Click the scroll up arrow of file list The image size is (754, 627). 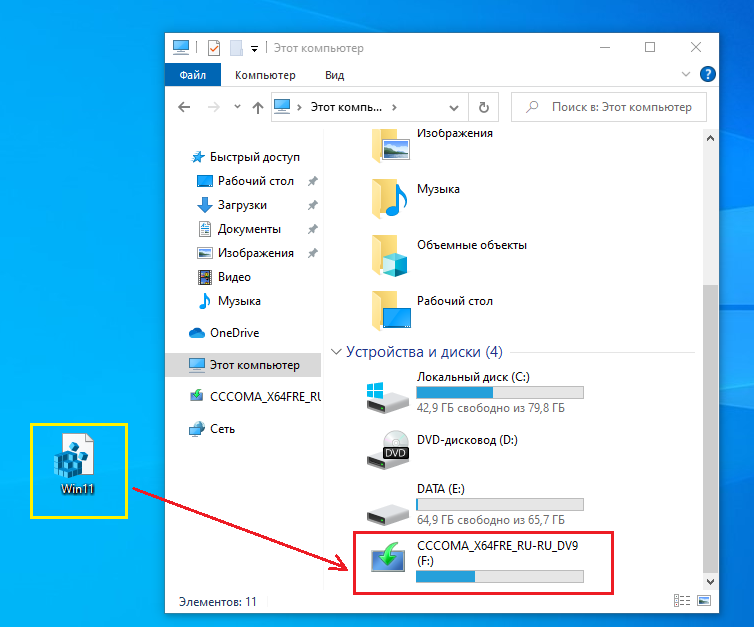pyautogui.click(x=710, y=138)
